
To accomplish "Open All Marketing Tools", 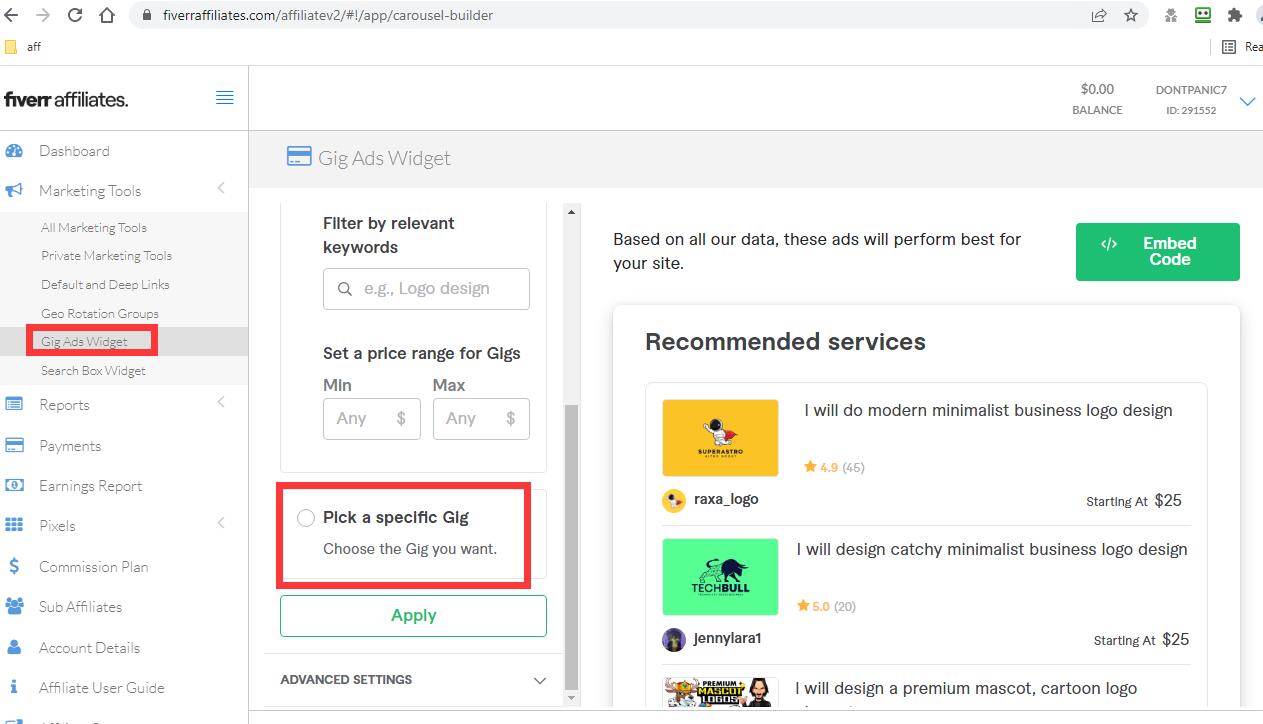I will (x=94, y=227).
